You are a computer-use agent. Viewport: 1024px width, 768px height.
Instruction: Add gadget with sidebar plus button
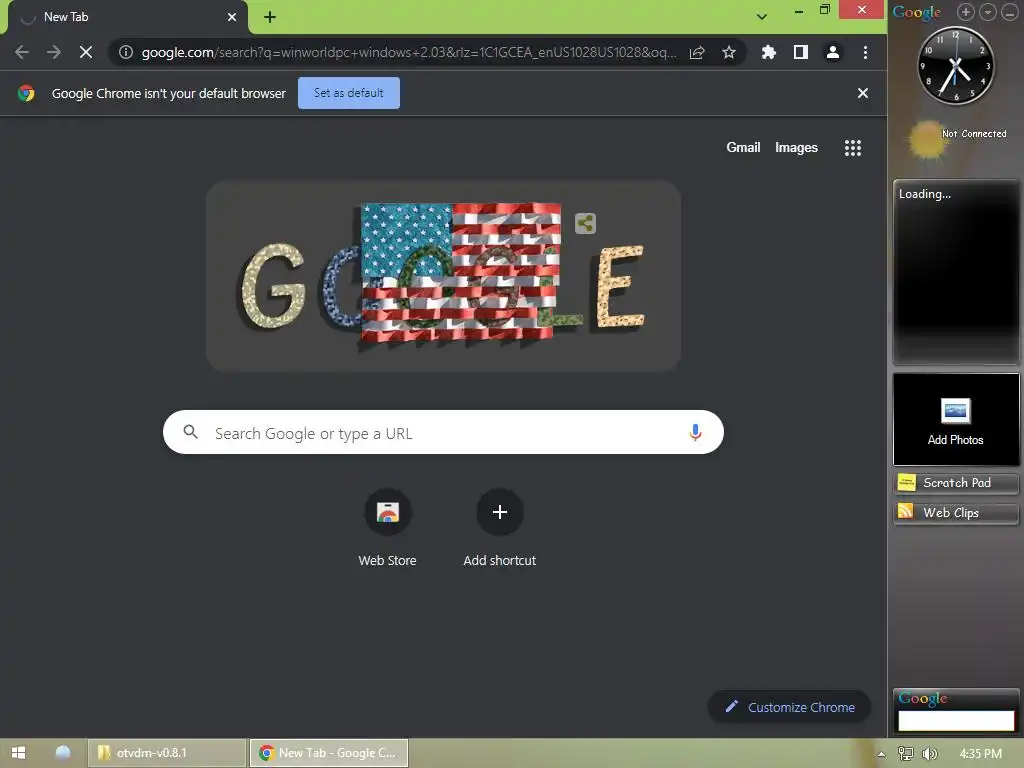965,12
